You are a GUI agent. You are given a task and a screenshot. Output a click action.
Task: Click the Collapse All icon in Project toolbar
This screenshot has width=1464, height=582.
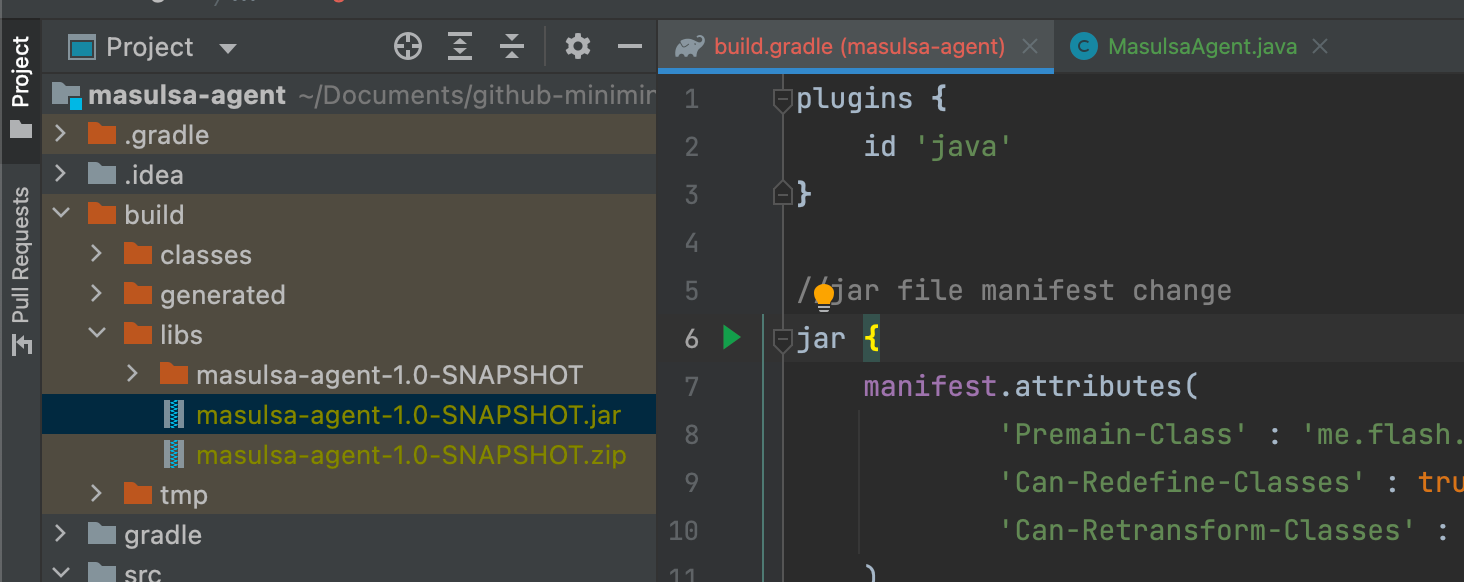[512, 46]
